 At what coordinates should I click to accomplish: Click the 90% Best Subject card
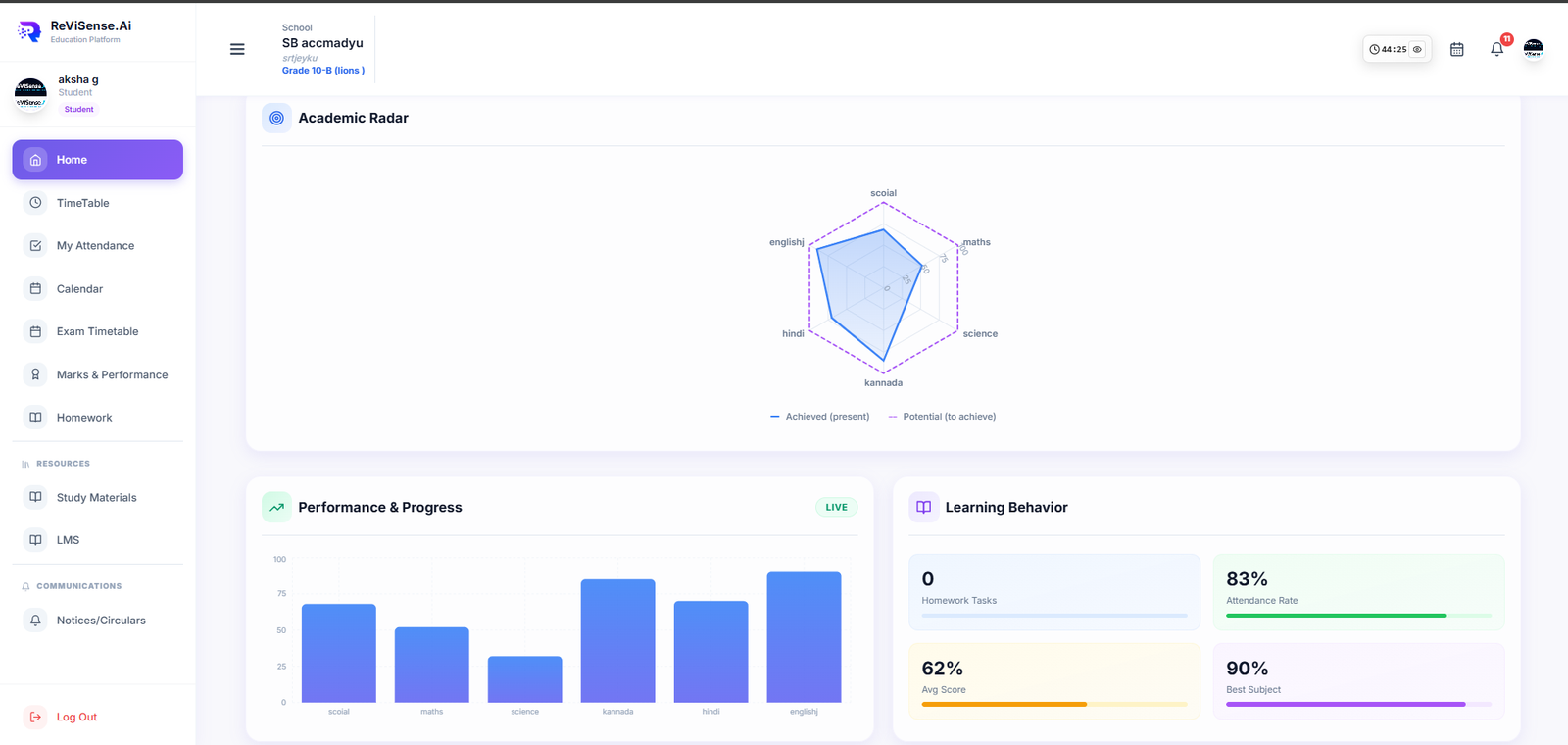pos(1358,681)
